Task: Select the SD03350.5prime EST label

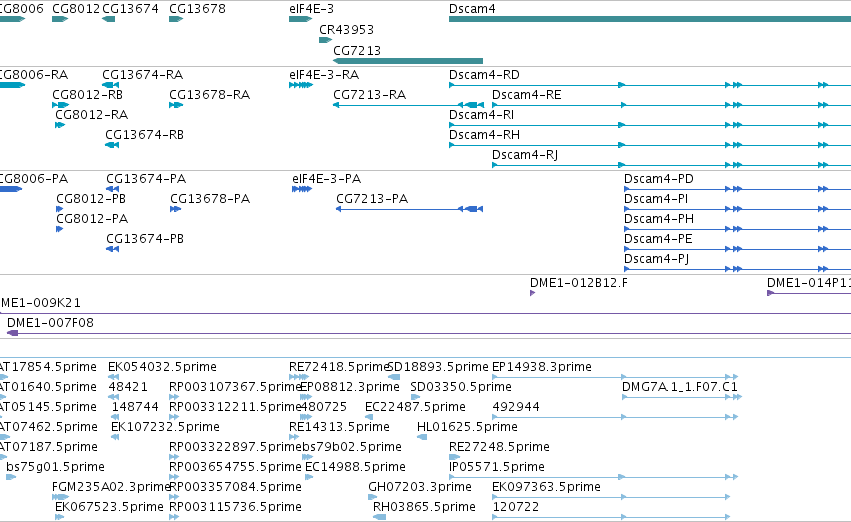Action: [x=461, y=387]
